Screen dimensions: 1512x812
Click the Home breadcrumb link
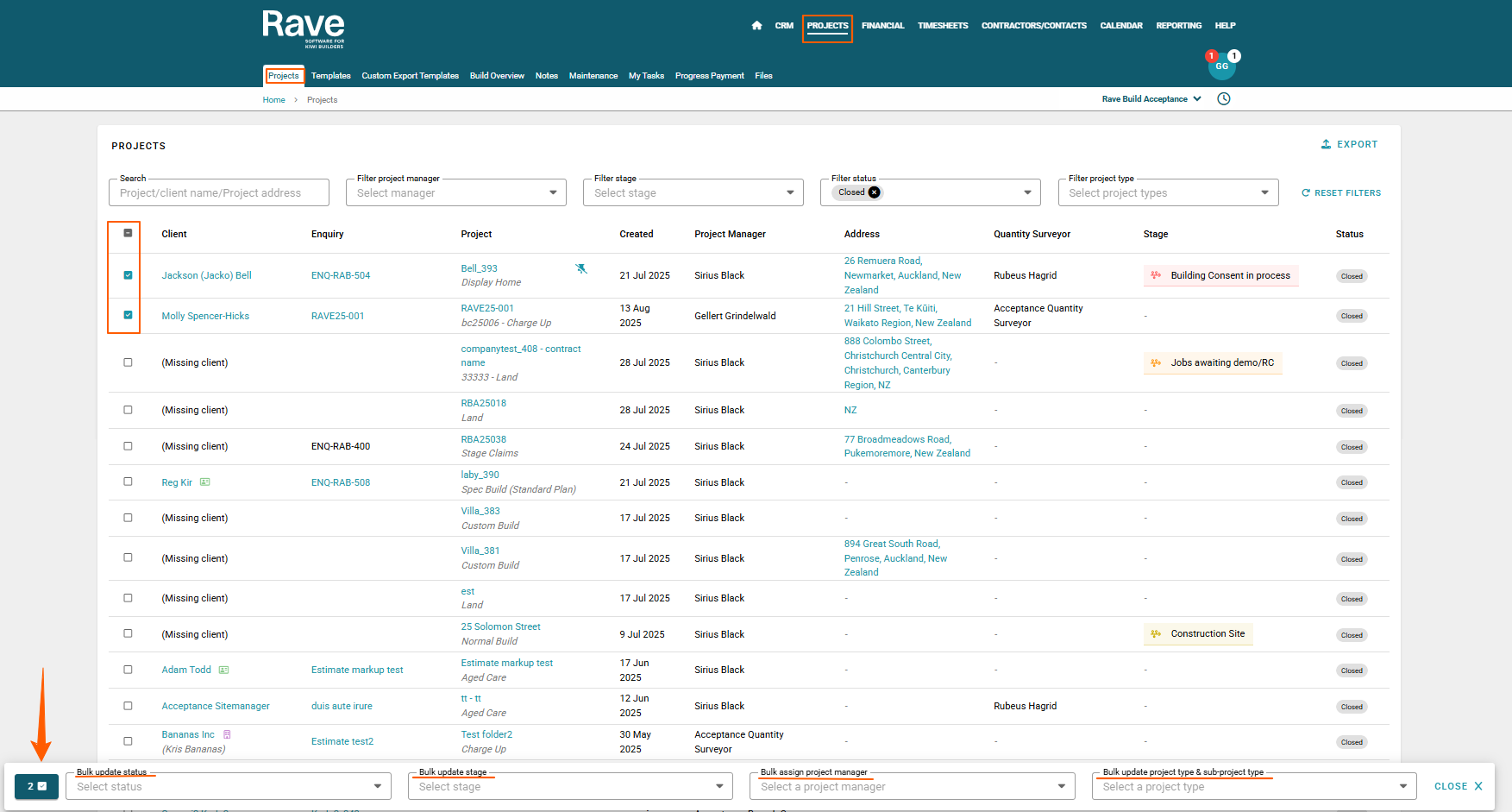point(273,100)
